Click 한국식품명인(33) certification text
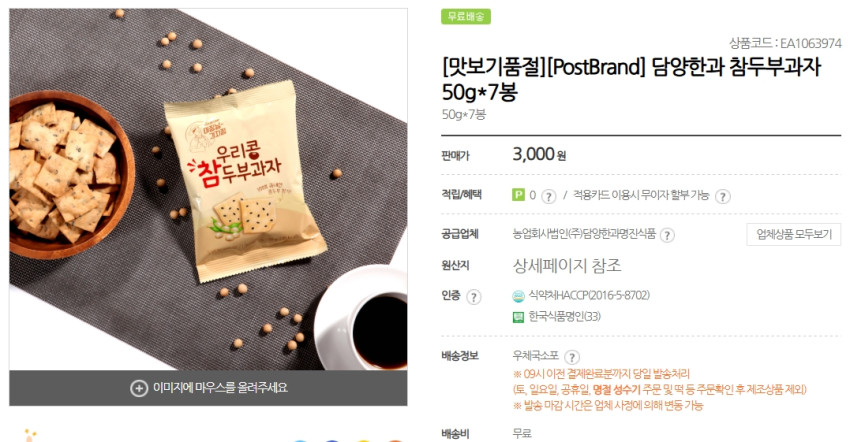This screenshot has height=442, width=850. pos(564,317)
